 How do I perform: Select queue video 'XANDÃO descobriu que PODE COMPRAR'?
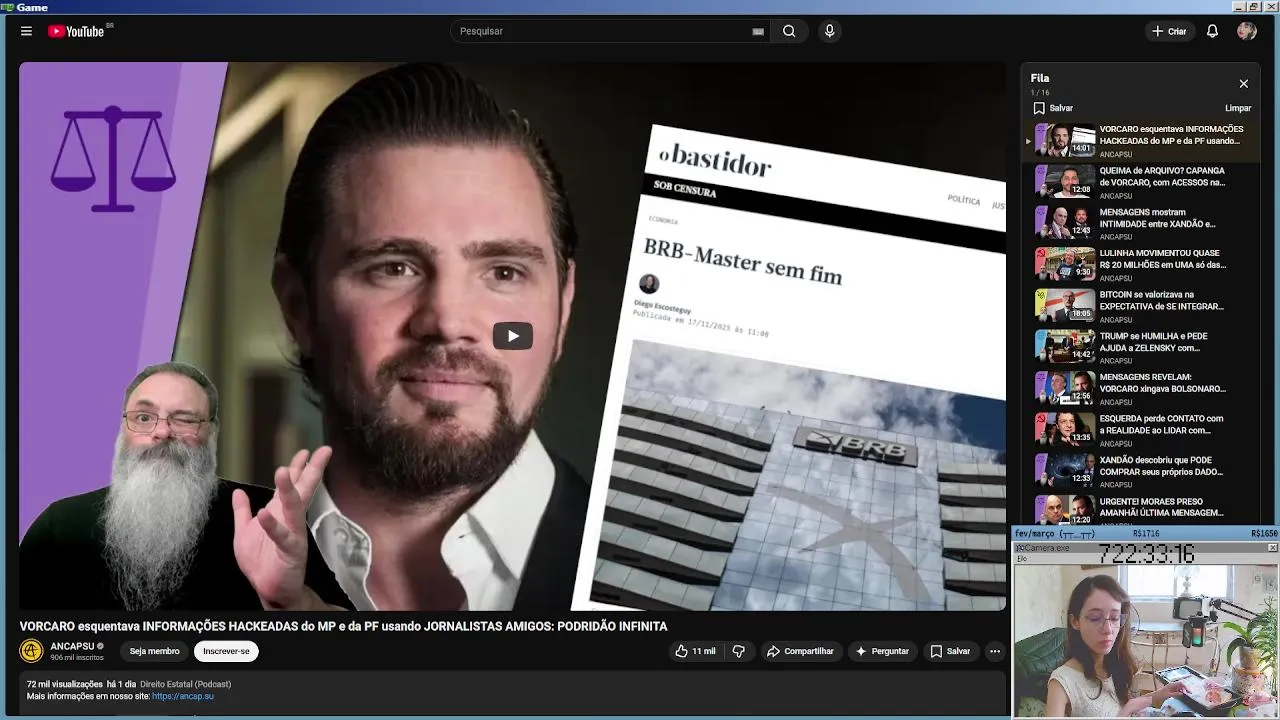click(1140, 470)
